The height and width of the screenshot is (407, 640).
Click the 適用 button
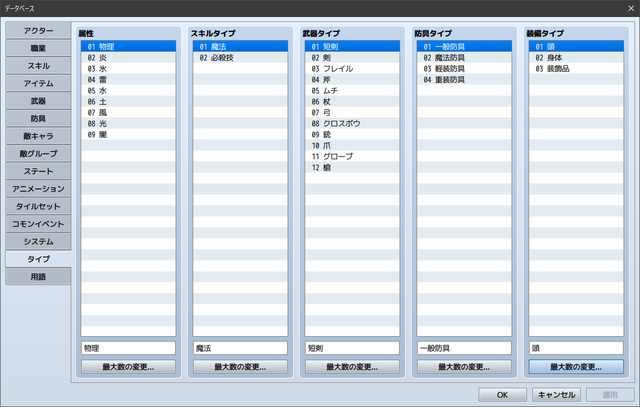coord(610,395)
